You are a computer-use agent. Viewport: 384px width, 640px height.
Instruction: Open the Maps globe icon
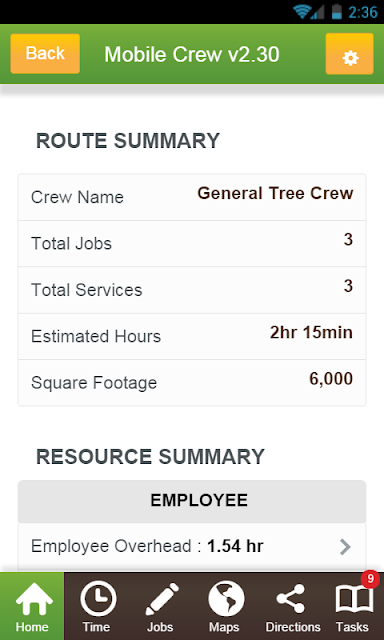pyautogui.click(x=226, y=598)
